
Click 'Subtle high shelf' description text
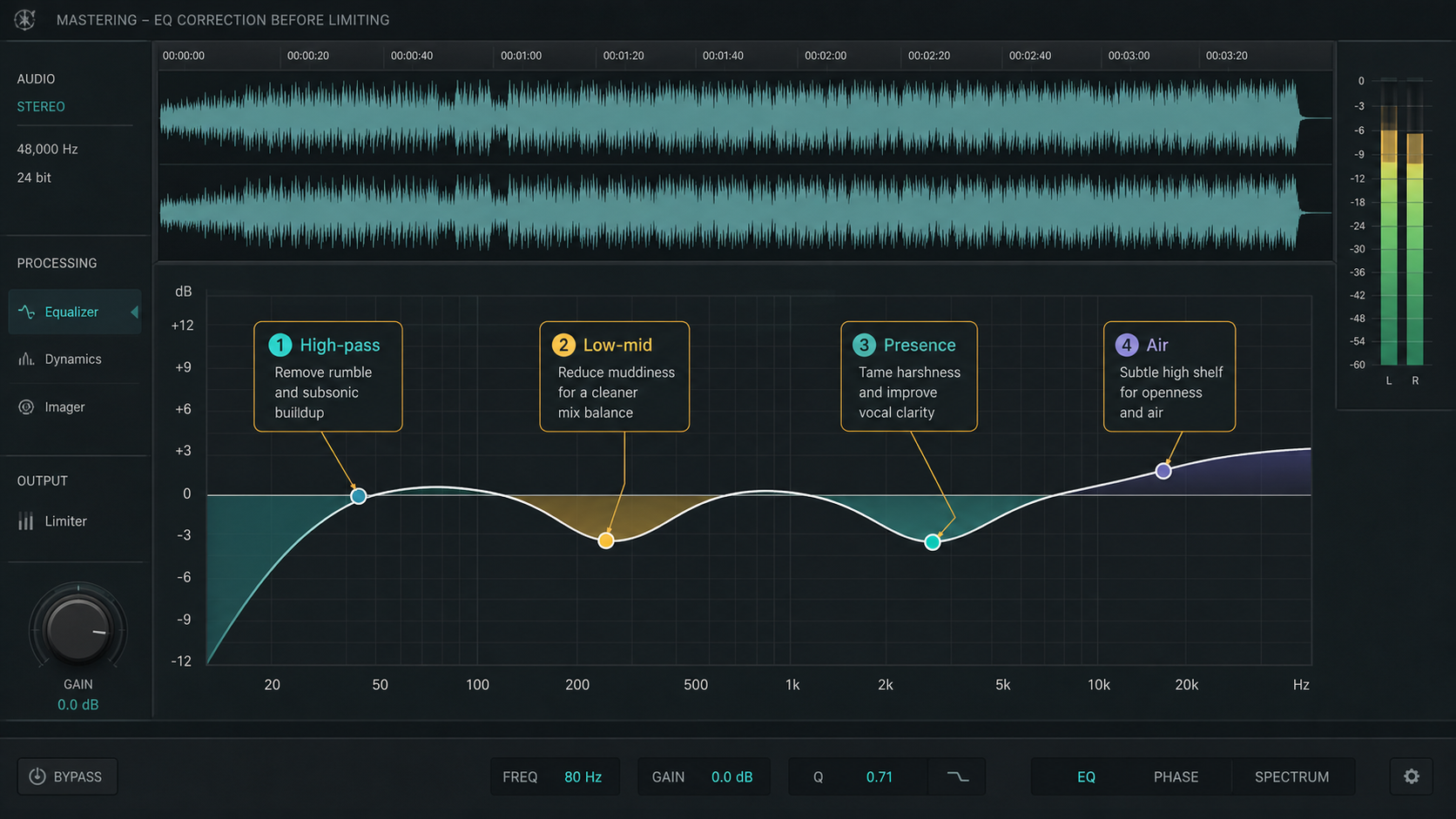(x=1171, y=373)
